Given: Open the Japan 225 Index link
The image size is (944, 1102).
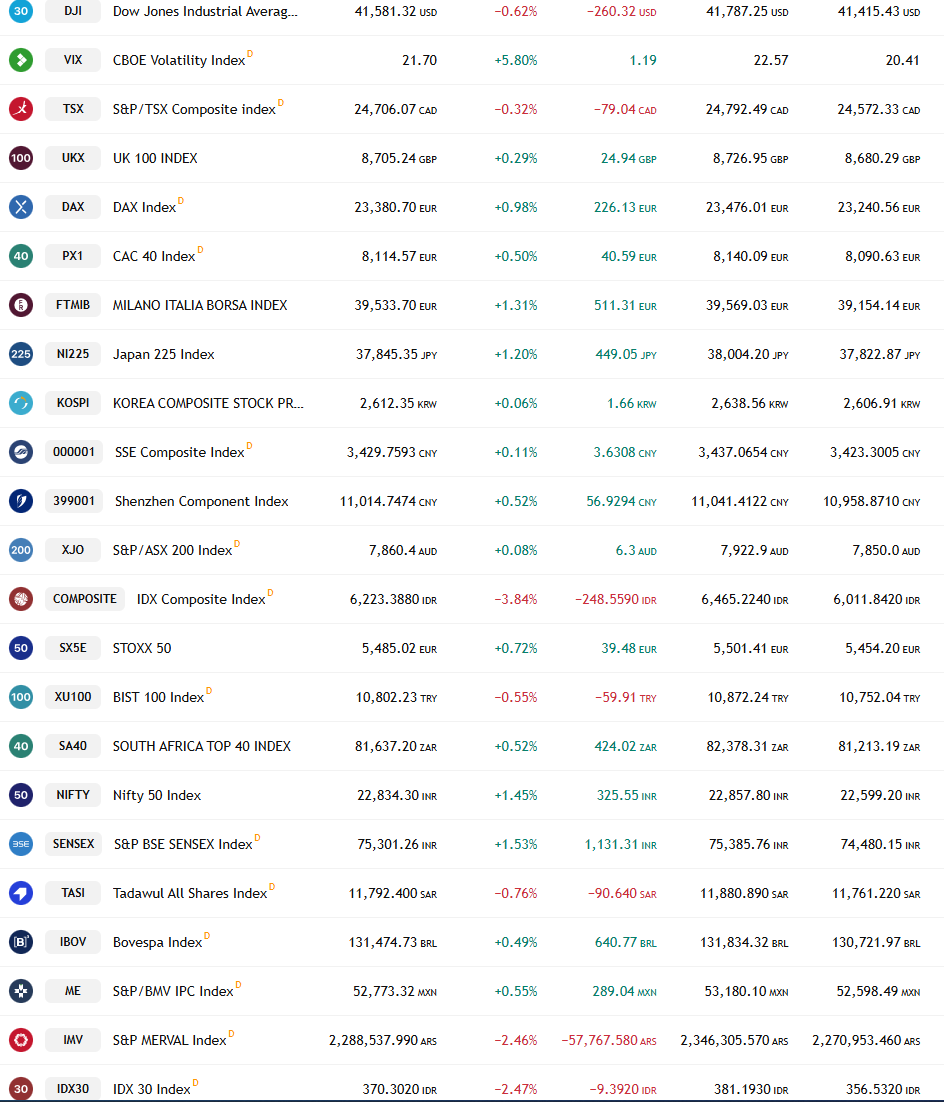Looking at the screenshot, I should (164, 354).
